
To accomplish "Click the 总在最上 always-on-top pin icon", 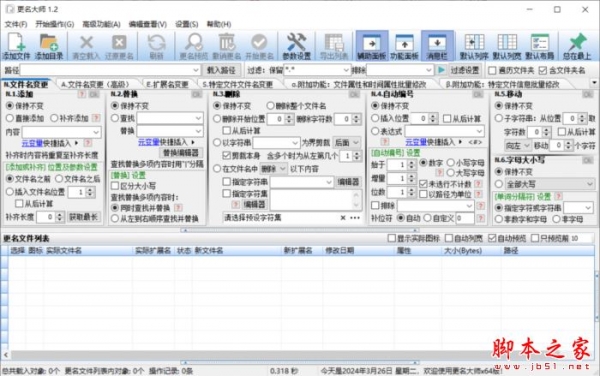I will click(577, 46).
